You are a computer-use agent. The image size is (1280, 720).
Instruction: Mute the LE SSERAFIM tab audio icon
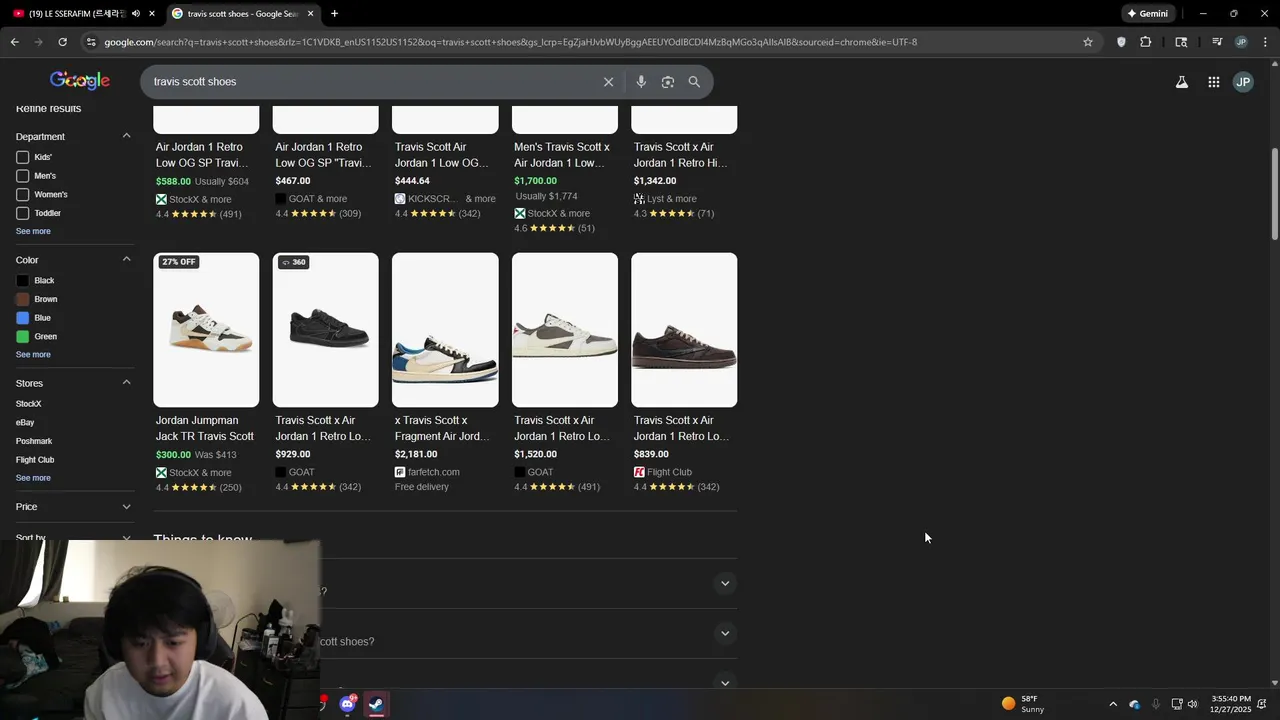point(136,14)
